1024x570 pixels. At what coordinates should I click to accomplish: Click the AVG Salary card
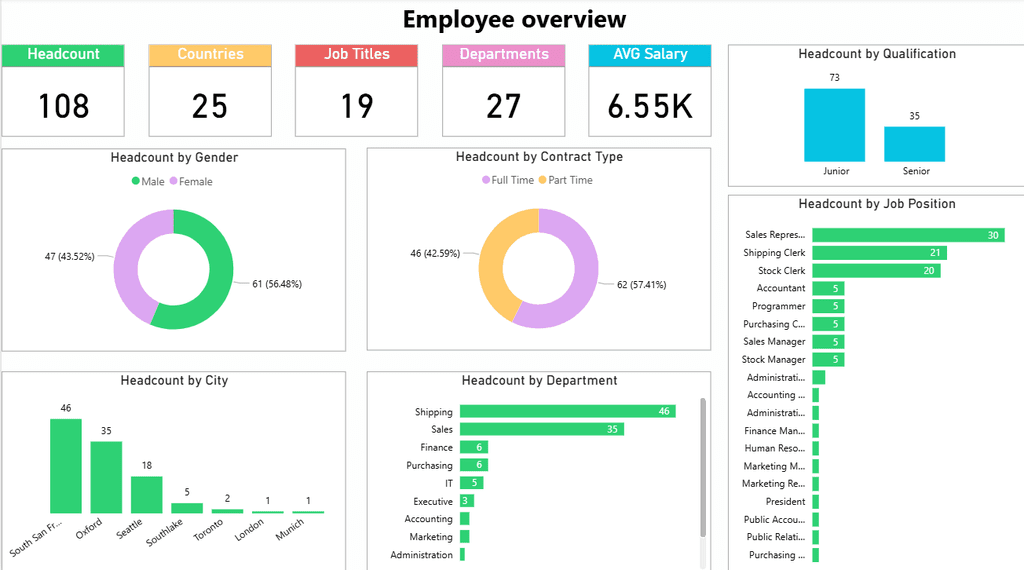(x=650, y=91)
